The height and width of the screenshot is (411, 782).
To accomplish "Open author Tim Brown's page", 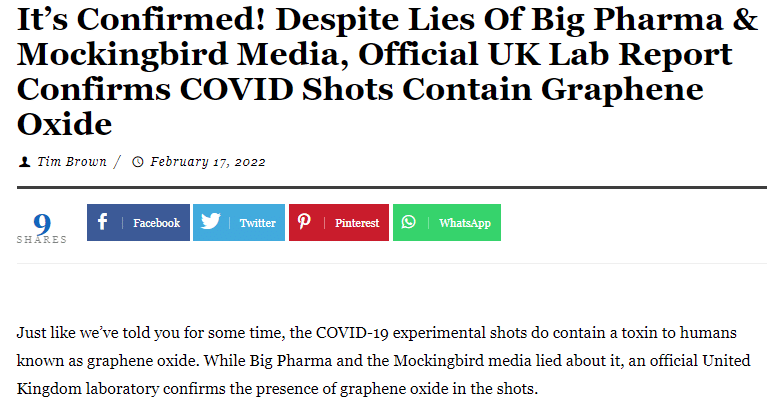I will pyautogui.click(x=72, y=162).
